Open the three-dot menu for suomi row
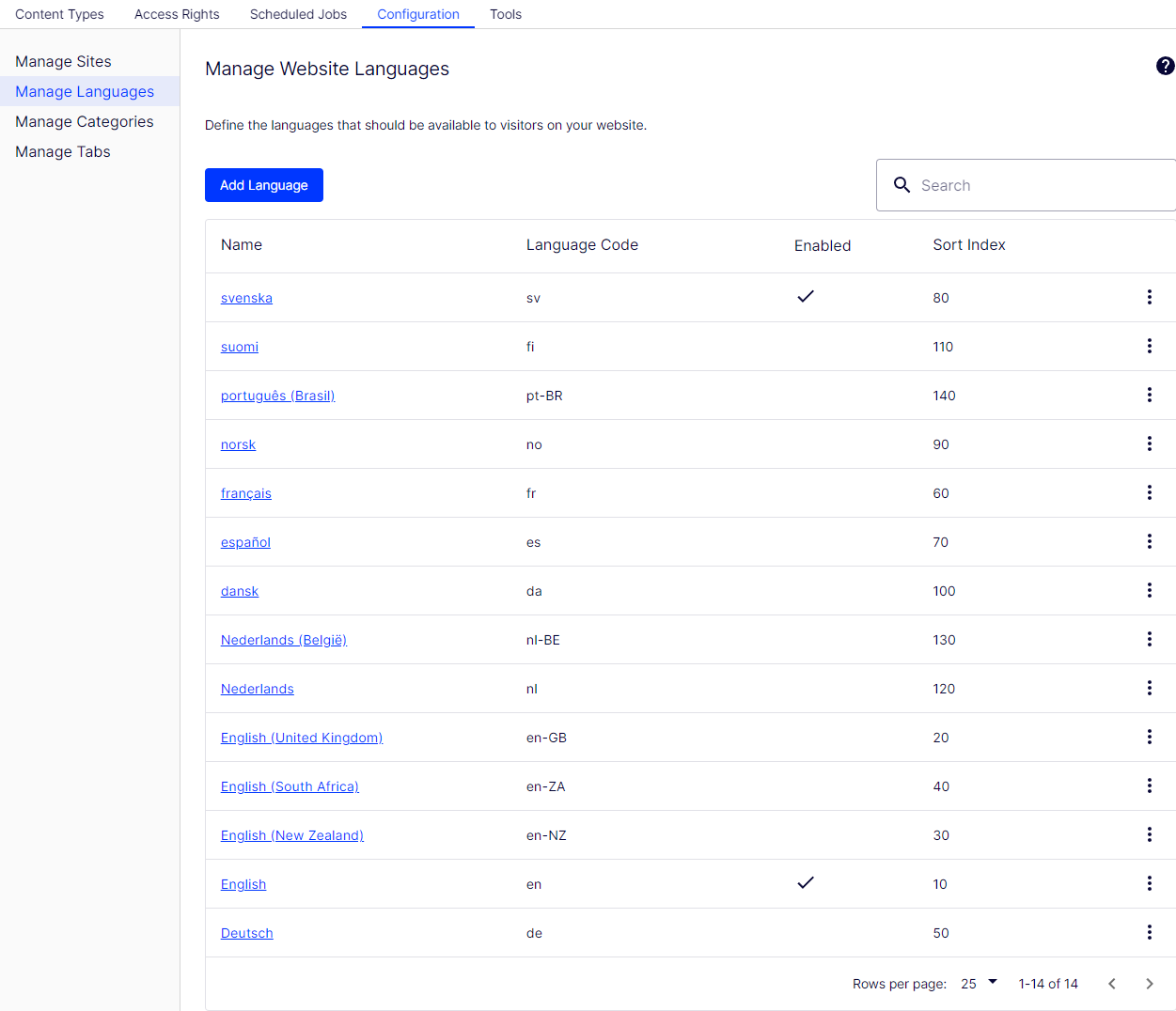 (1149, 346)
